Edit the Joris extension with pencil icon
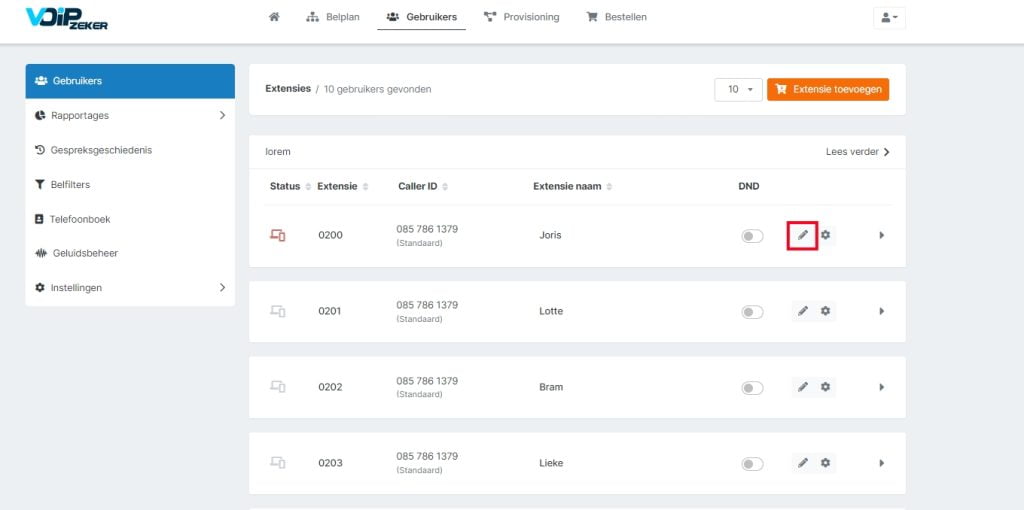This screenshot has width=1024, height=510. [803, 235]
